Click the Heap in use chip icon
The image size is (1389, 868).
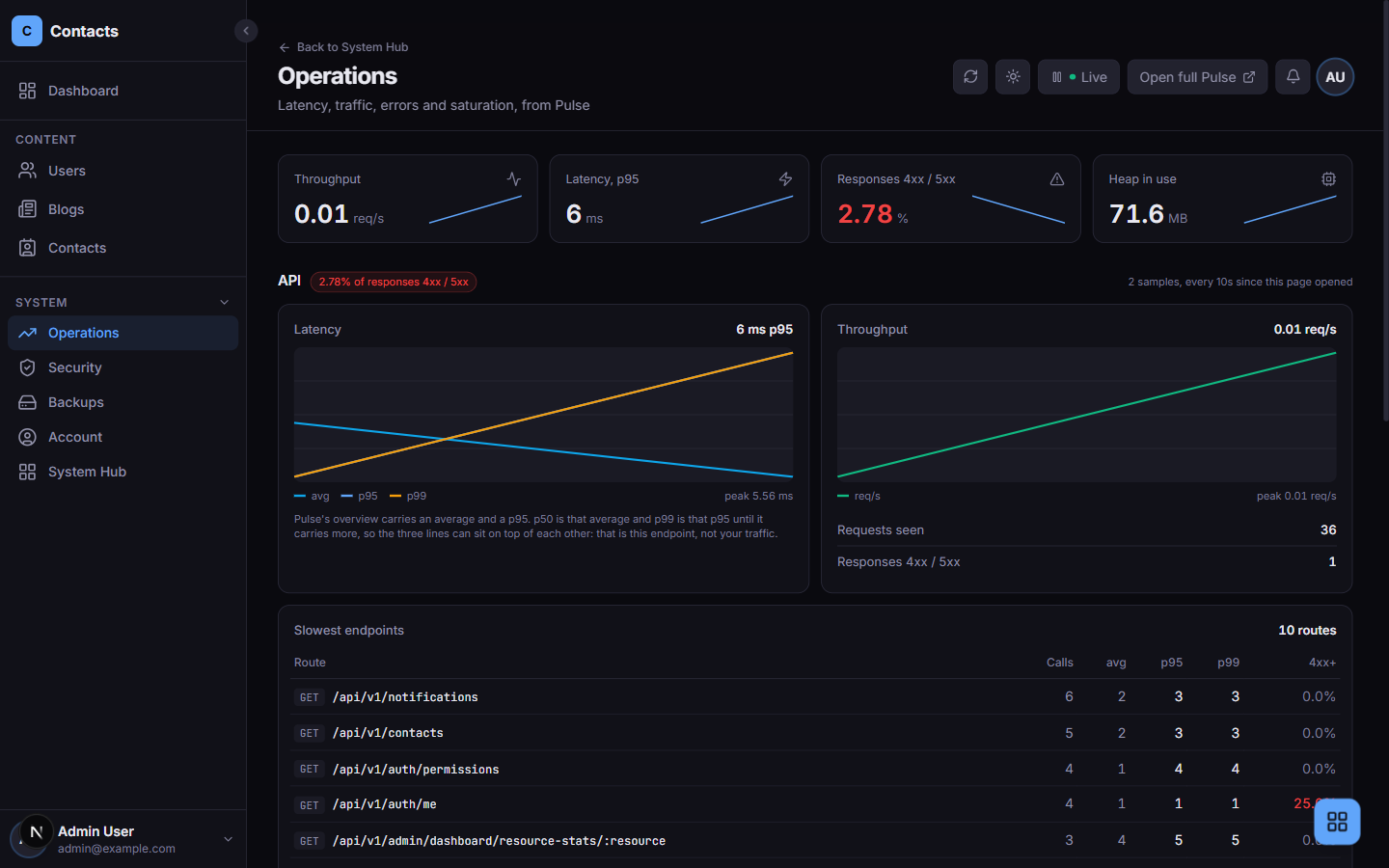click(1328, 179)
